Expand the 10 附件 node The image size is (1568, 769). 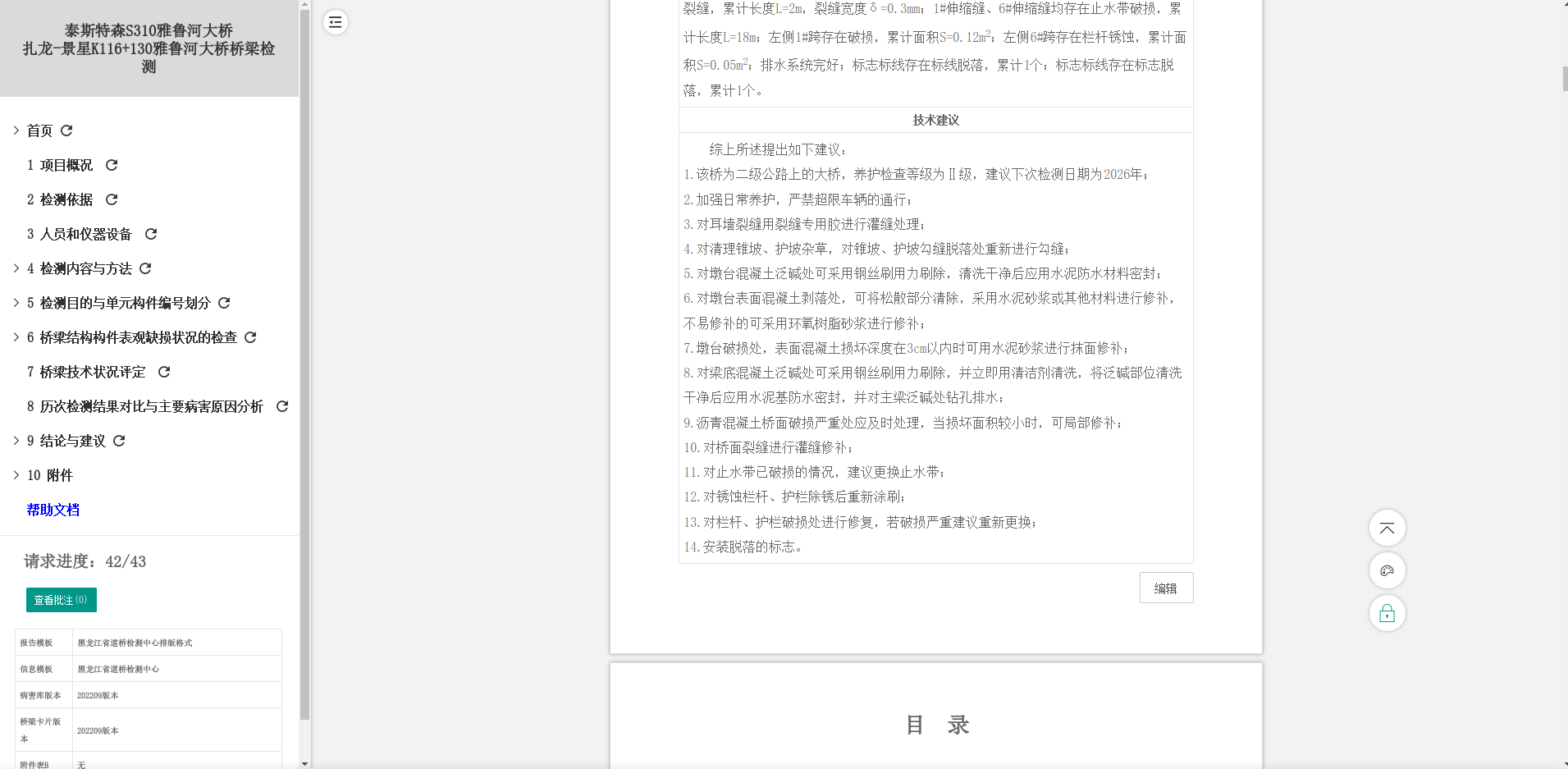(16, 475)
